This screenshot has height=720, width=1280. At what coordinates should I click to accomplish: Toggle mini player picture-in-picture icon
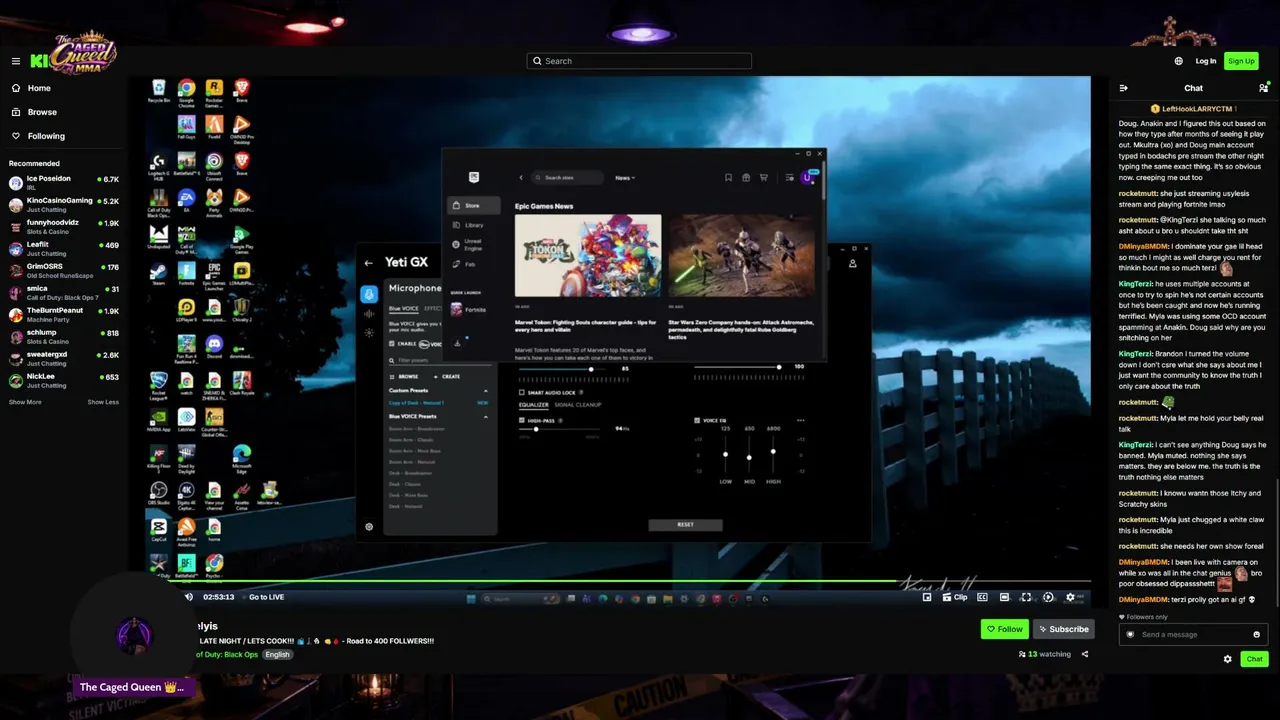point(927,597)
